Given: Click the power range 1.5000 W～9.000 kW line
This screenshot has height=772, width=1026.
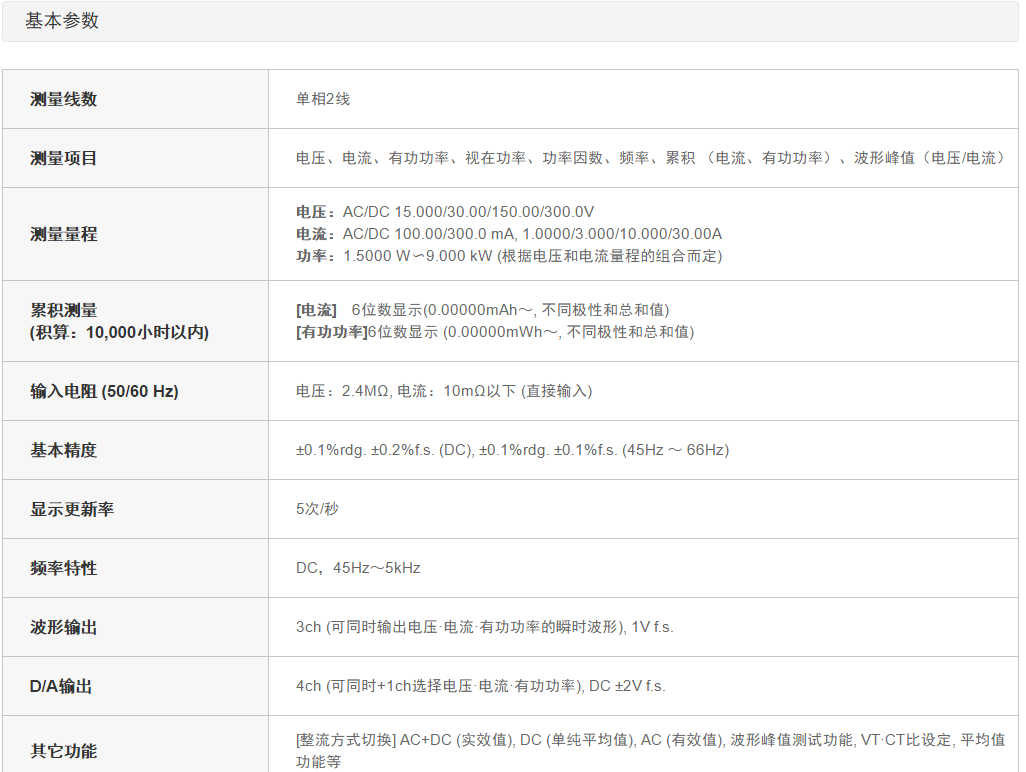Looking at the screenshot, I should (x=509, y=256).
